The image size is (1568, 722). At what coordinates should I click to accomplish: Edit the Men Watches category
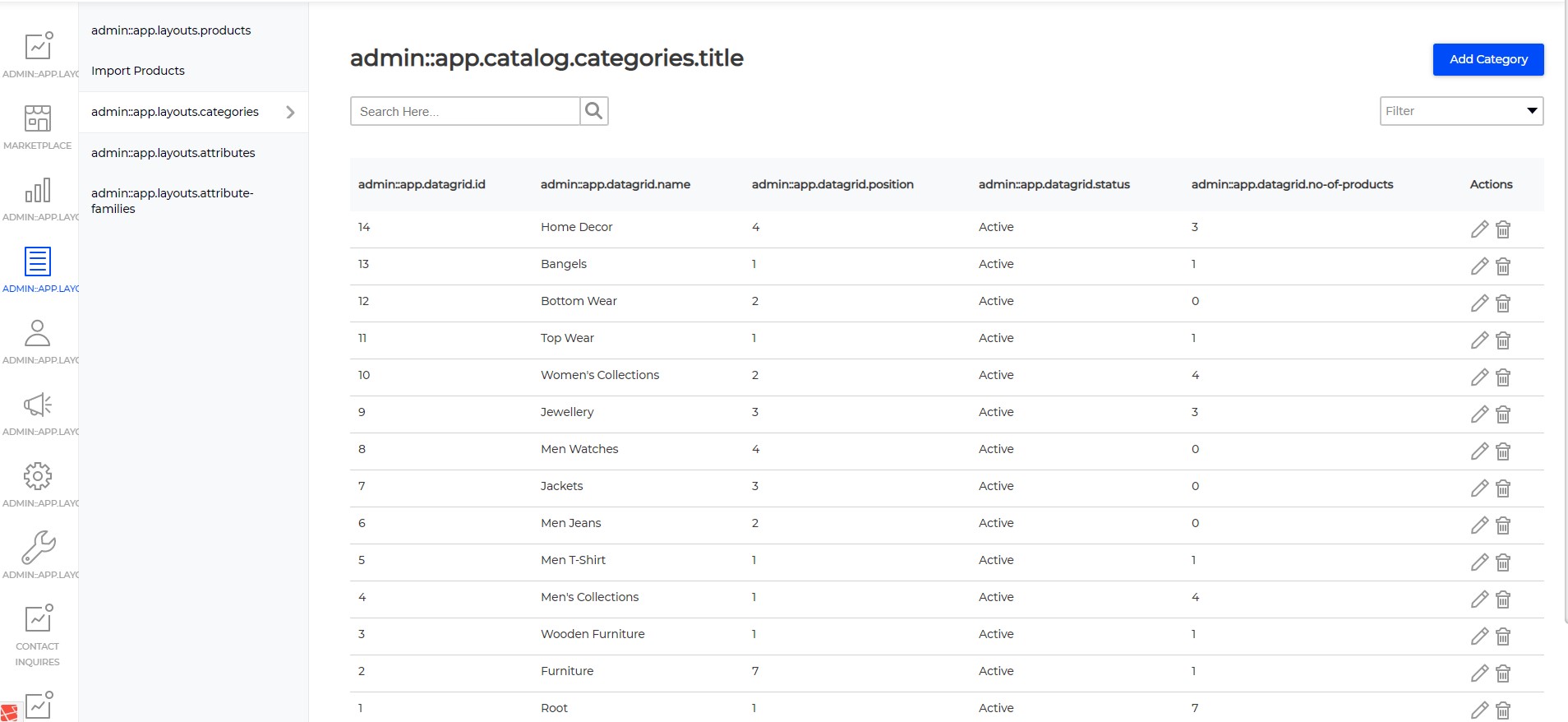[1479, 451]
